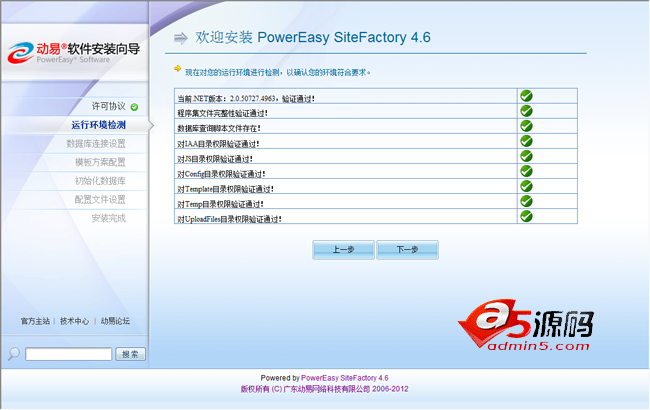Click the green checkmark for .NET版本 row
Image resolution: width=650 pixels, height=410 pixels.
click(526, 96)
